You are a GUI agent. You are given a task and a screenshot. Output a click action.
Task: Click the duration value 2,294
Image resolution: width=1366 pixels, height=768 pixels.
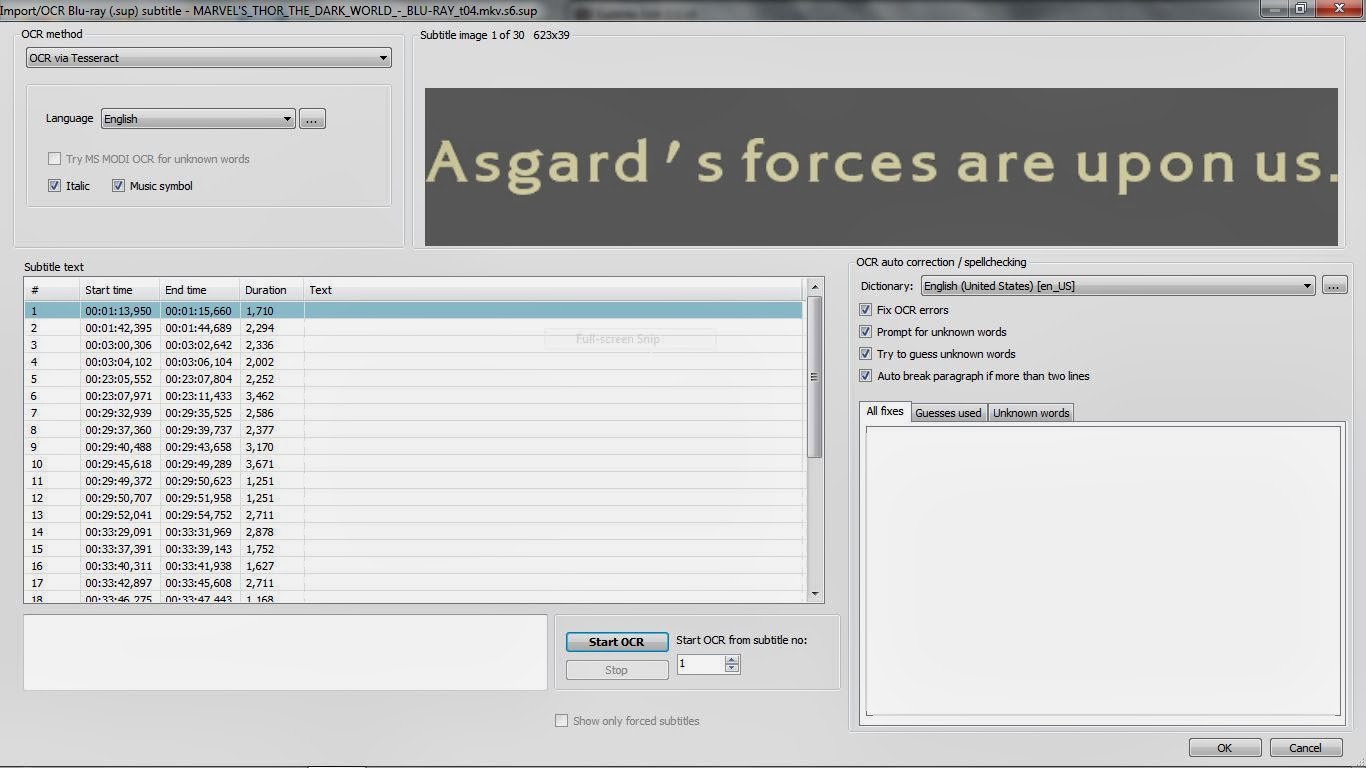(259, 328)
